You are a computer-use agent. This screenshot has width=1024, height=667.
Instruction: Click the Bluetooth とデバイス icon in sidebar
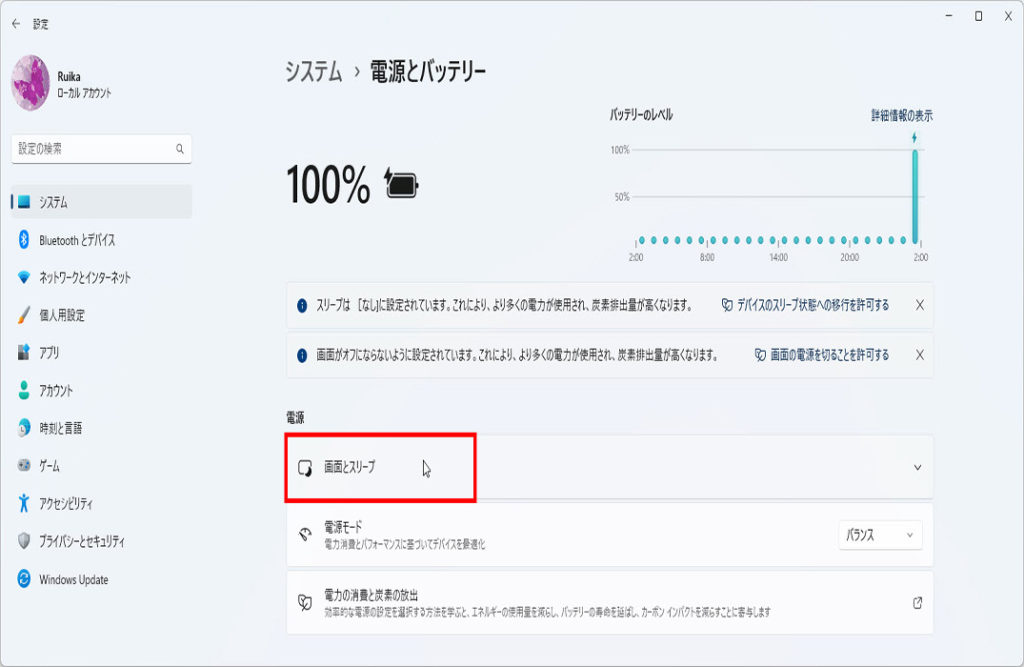(24, 240)
